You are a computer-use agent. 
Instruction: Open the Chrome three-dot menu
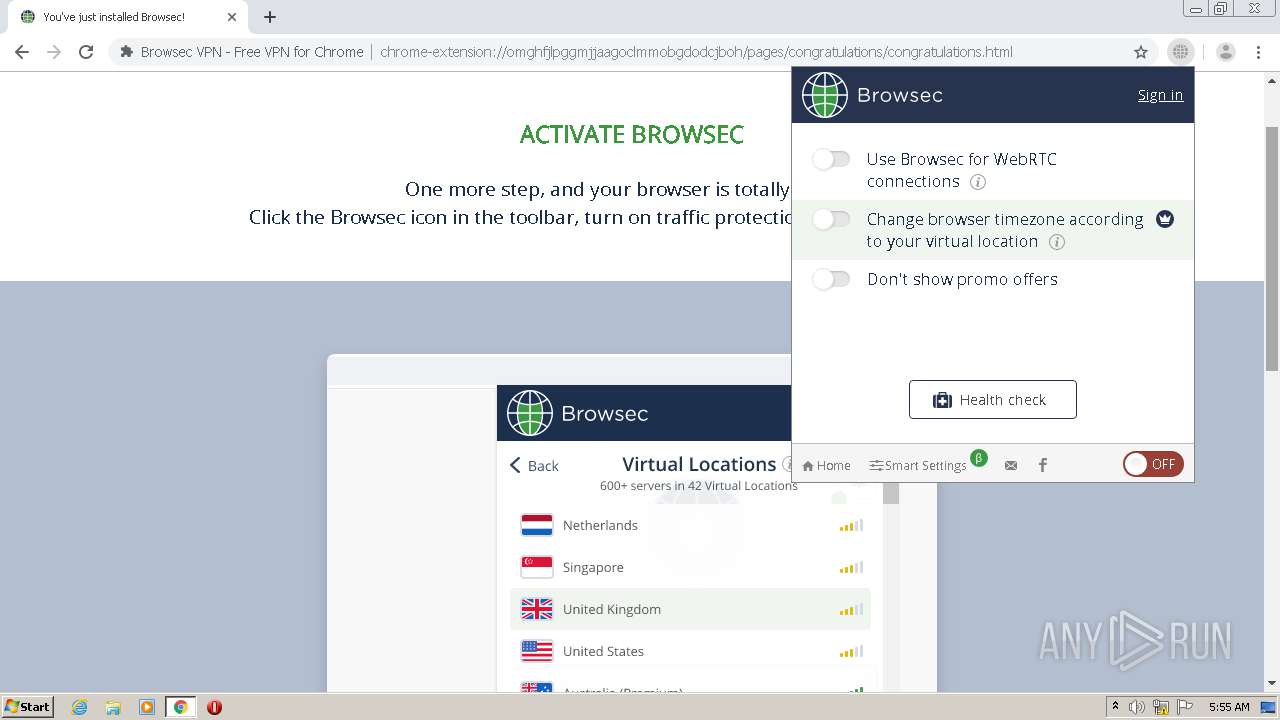coord(1257,52)
